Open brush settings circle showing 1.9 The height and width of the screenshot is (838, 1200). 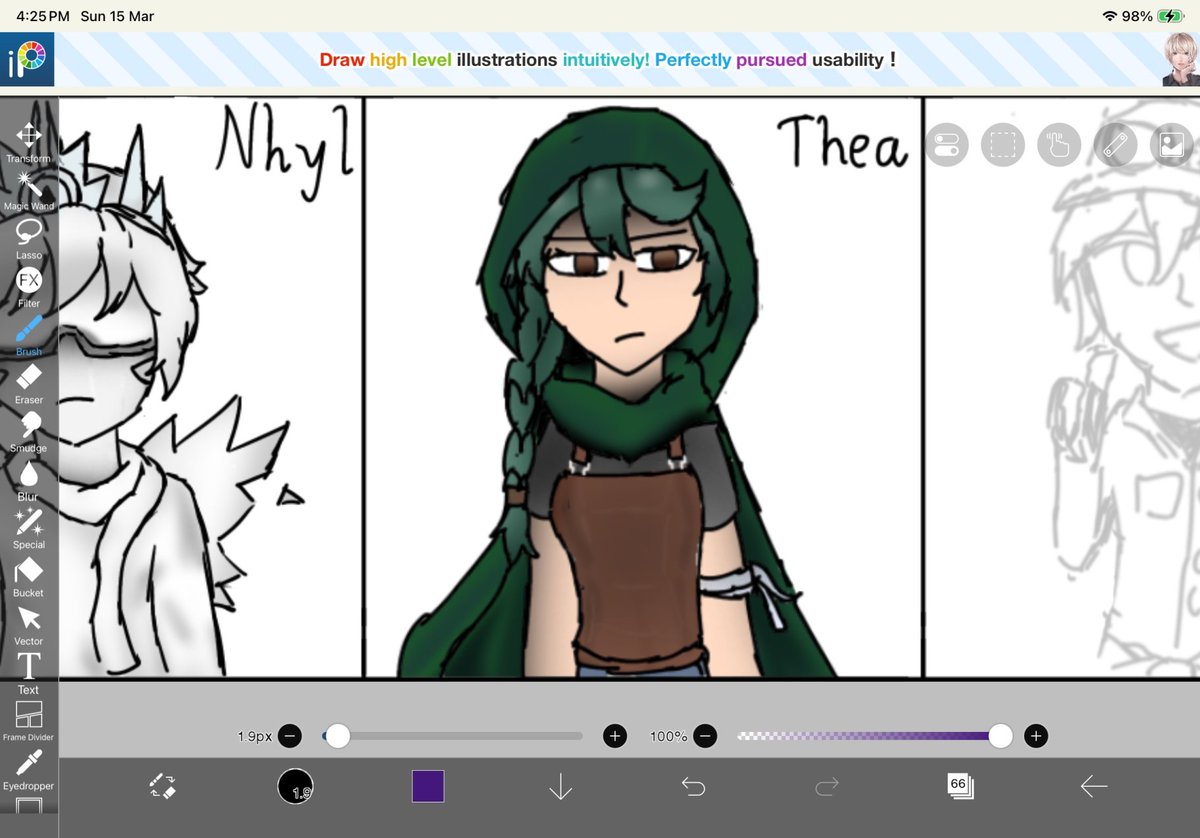pos(295,787)
